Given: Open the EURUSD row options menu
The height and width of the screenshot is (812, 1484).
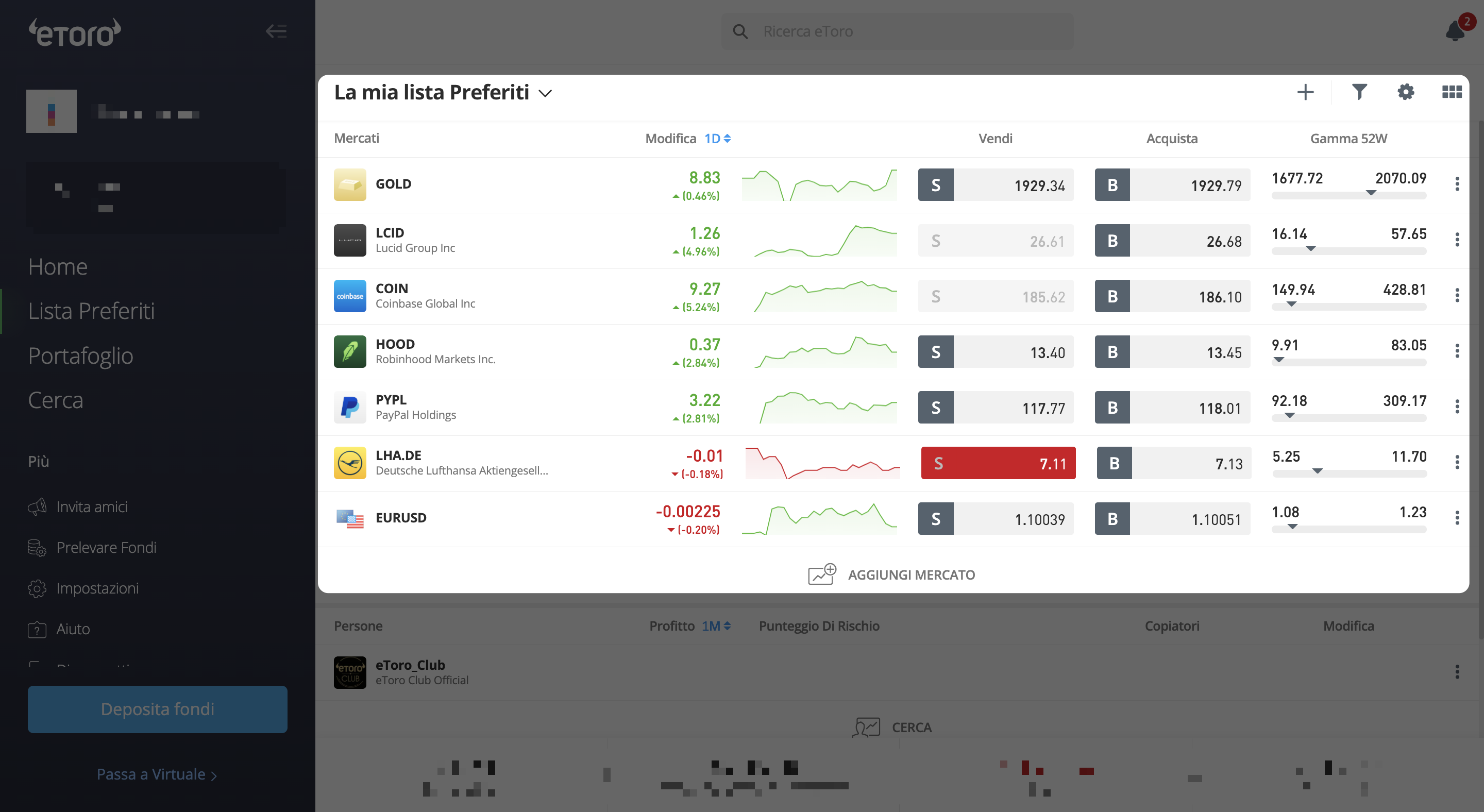Looking at the screenshot, I should tap(1457, 518).
